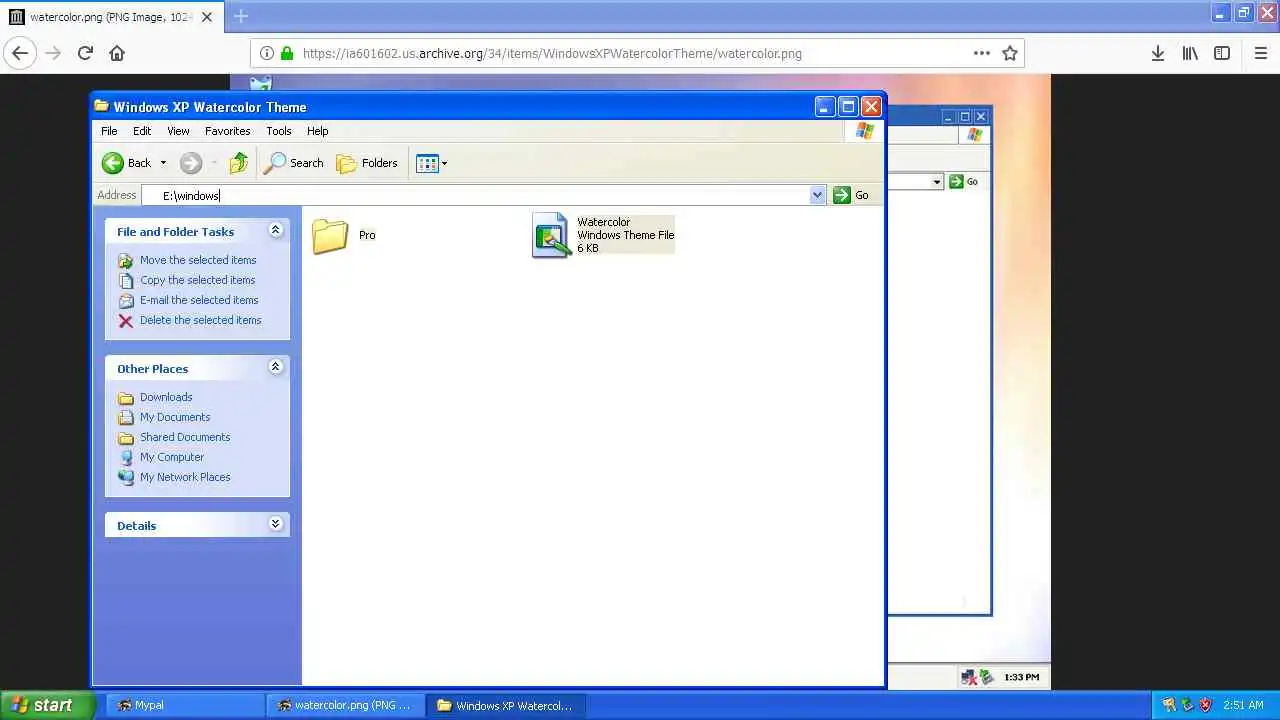Viewport: 1280px width, 720px height.
Task: Switch to Windows XP Watercol... taskbar button
Action: (x=506, y=705)
